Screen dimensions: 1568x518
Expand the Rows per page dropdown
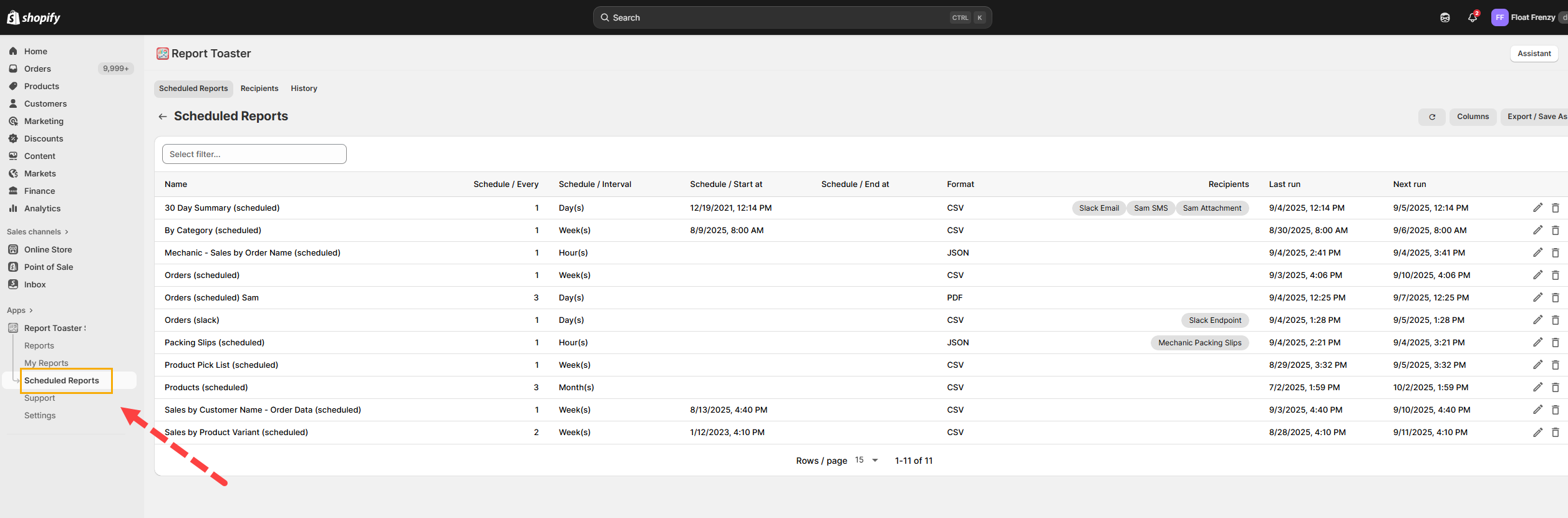tap(867, 460)
